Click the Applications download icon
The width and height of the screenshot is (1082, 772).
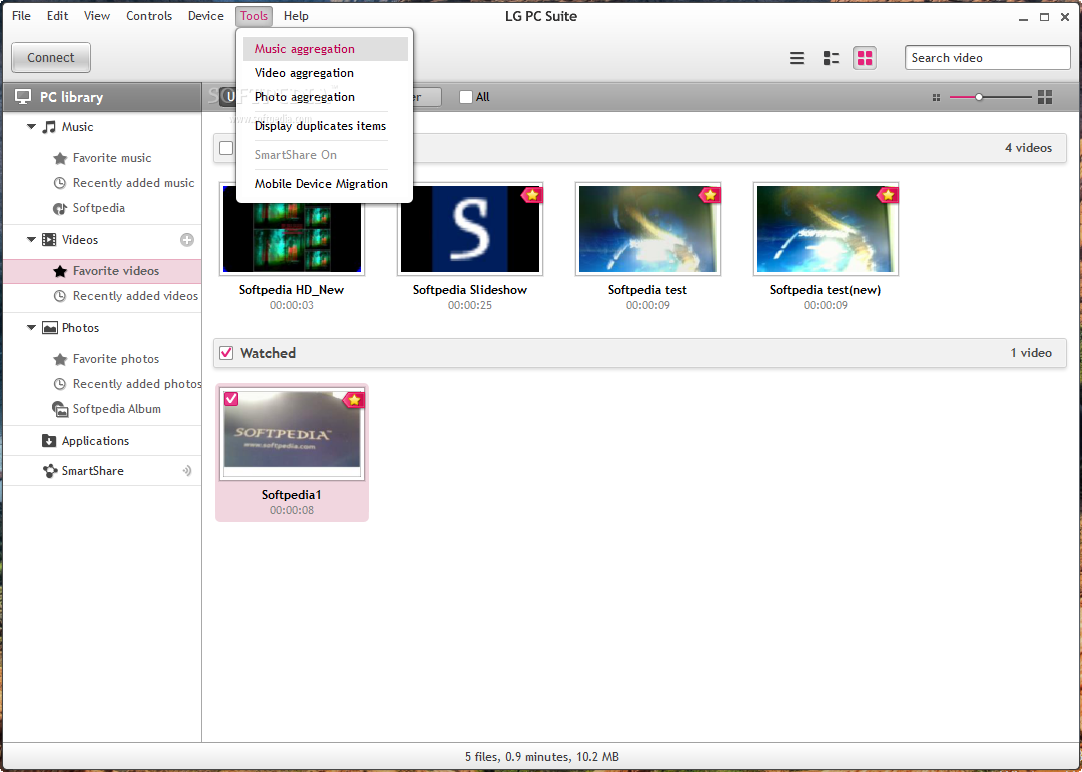49,441
